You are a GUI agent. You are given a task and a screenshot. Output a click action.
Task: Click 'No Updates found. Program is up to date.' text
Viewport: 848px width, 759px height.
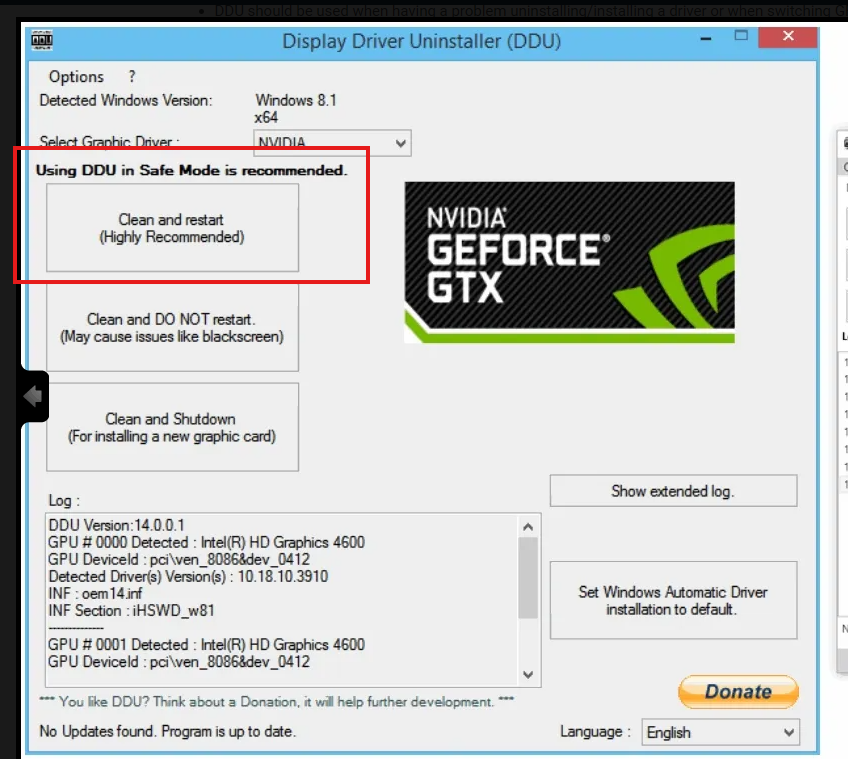[168, 731]
